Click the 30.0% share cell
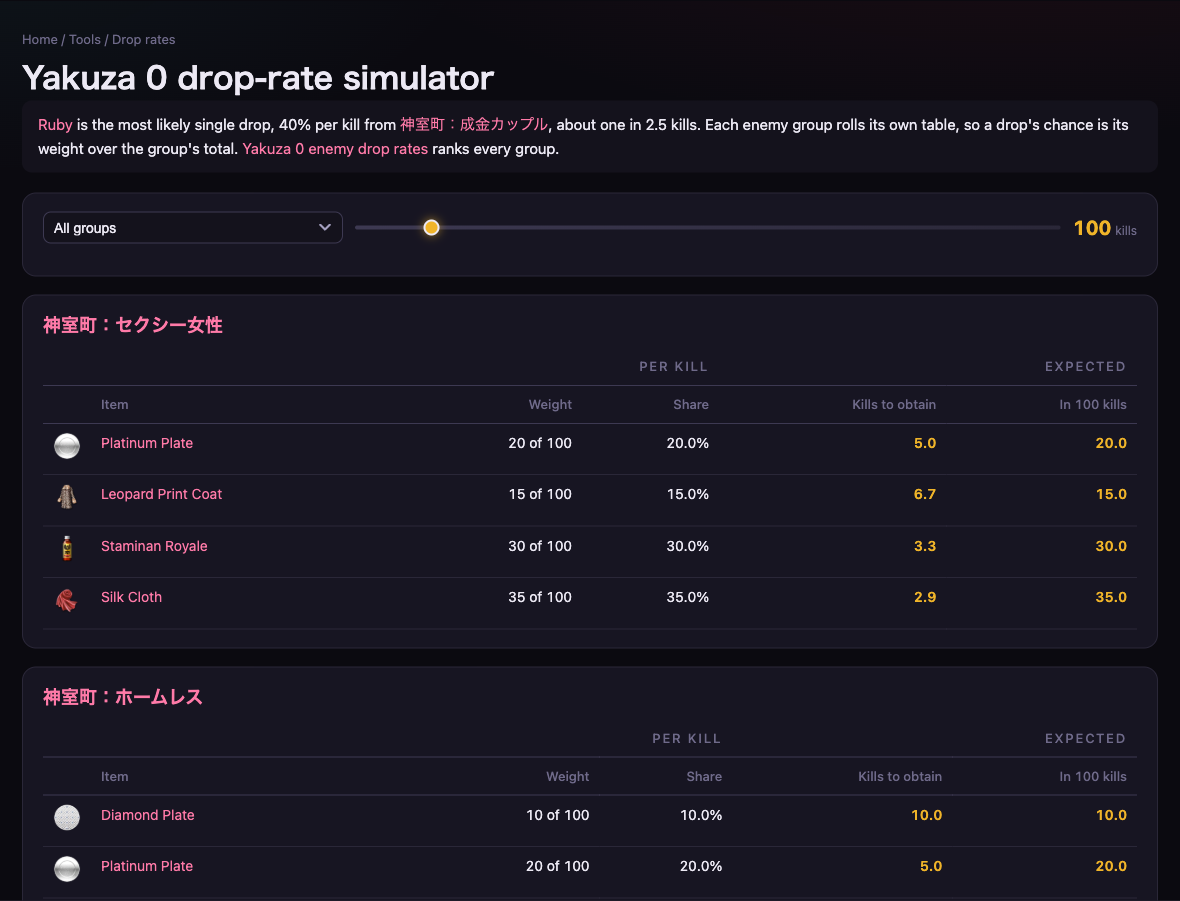This screenshot has width=1180, height=901. 688,546
